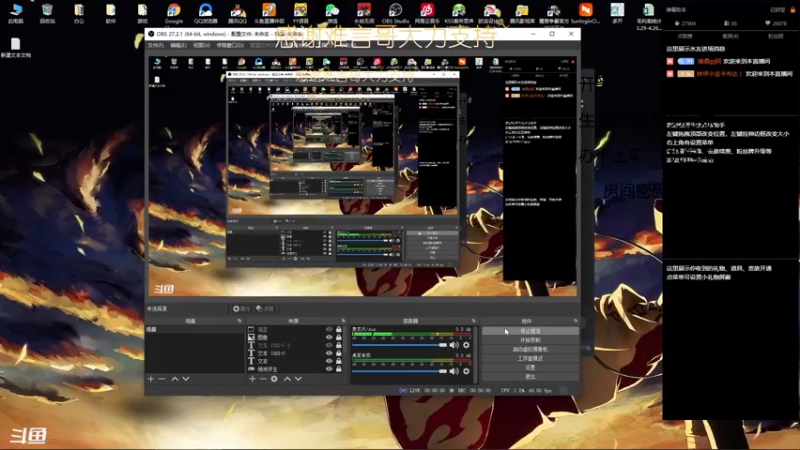Remove the selected source with the minus button in 来源 panel
The height and width of the screenshot is (450, 800).
(x=263, y=379)
